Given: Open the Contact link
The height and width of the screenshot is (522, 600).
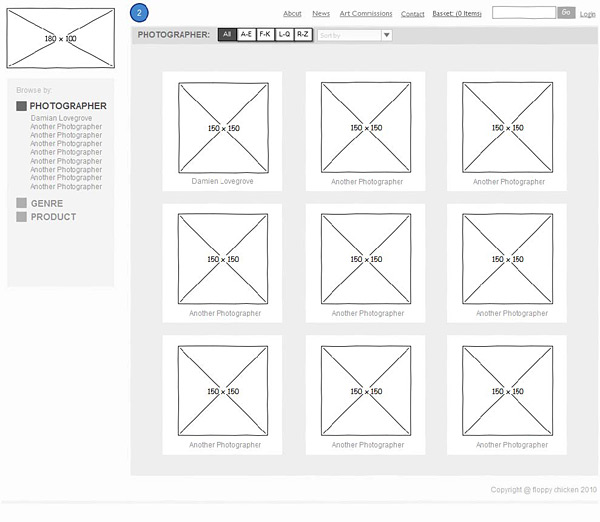Looking at the screenshot, I should [x=412, y=14].
